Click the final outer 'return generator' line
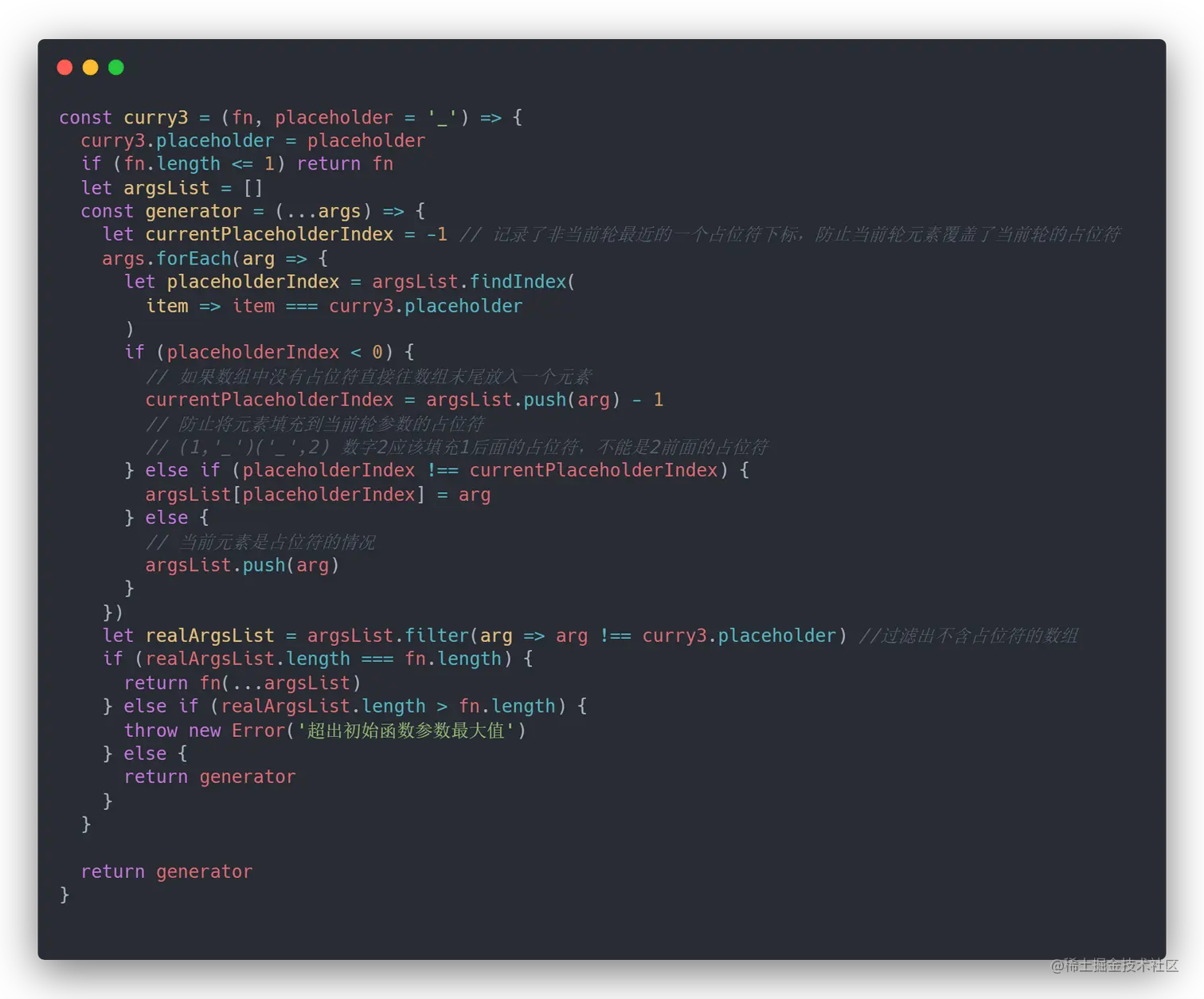1204x999 pixels. 166,872
